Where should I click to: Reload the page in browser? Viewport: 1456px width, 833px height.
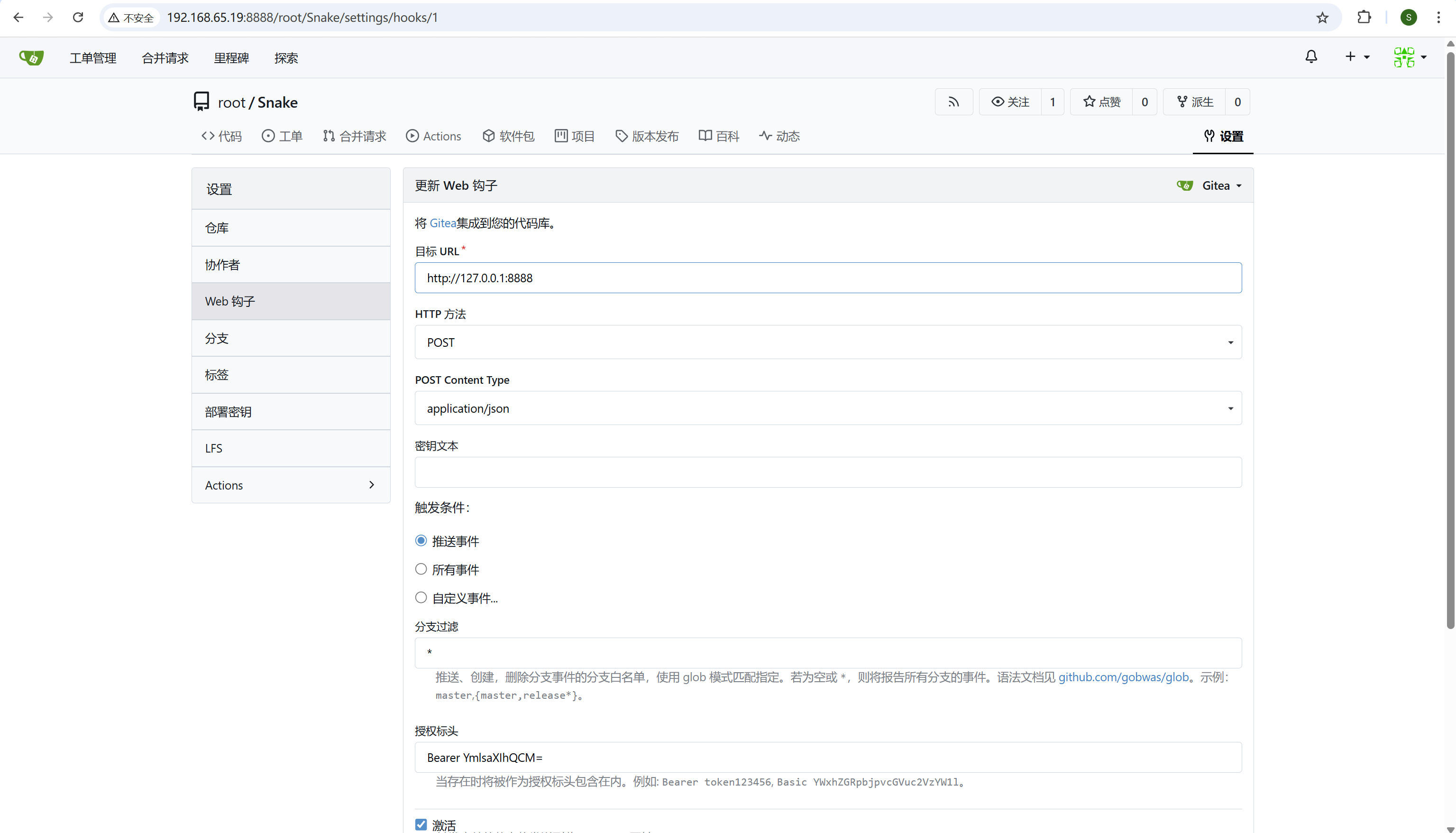pyautogui.click(x=78, y=18)
